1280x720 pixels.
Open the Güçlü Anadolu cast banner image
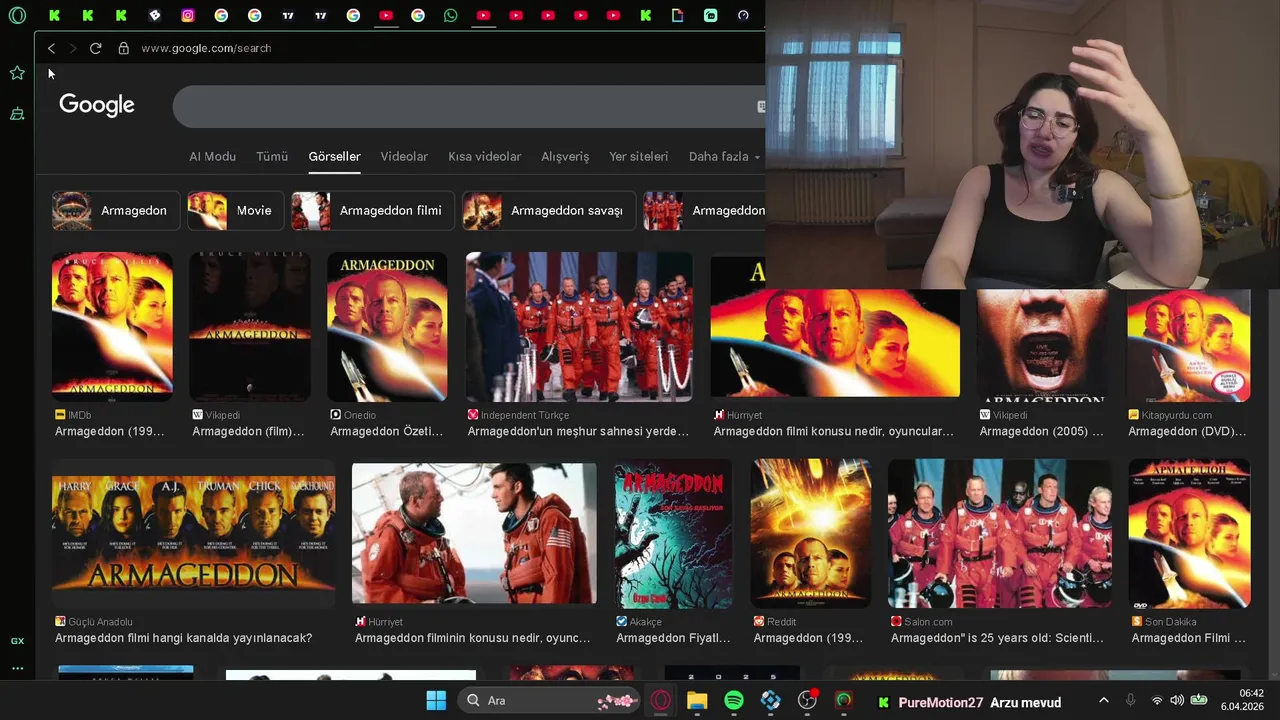click(x=194, y=534)
